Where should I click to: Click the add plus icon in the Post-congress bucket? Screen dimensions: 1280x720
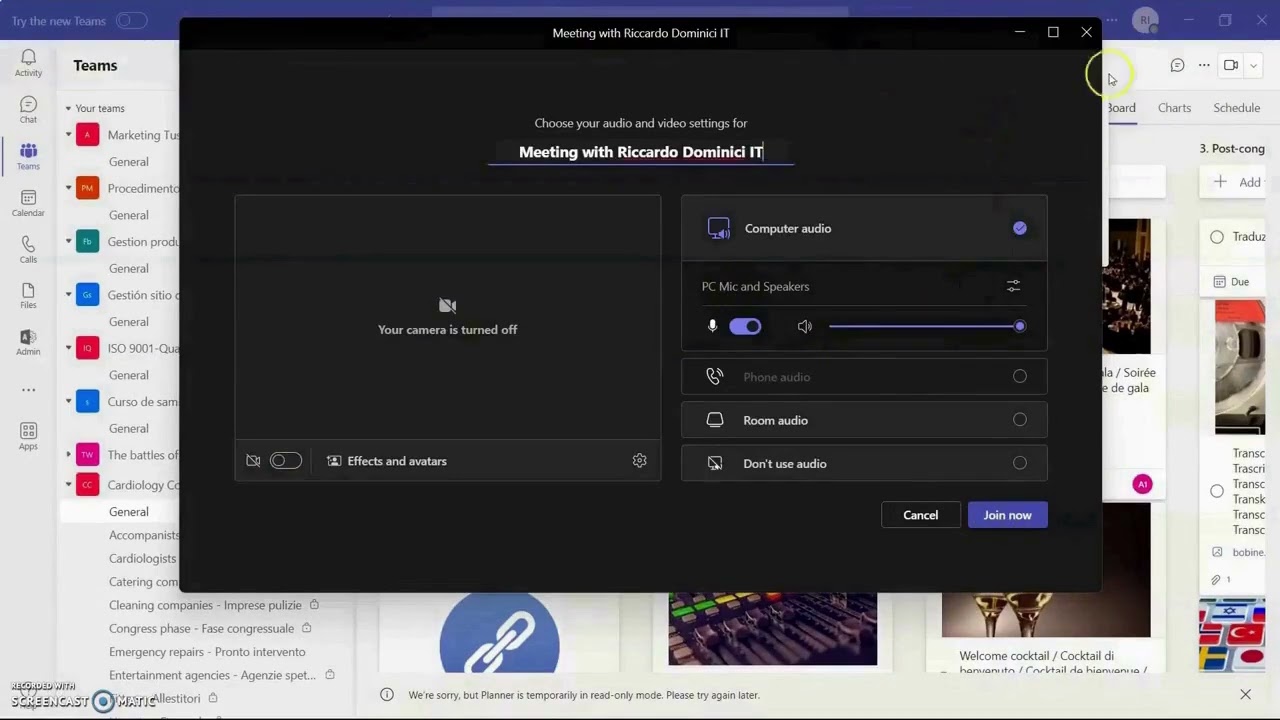point(1220,182)
